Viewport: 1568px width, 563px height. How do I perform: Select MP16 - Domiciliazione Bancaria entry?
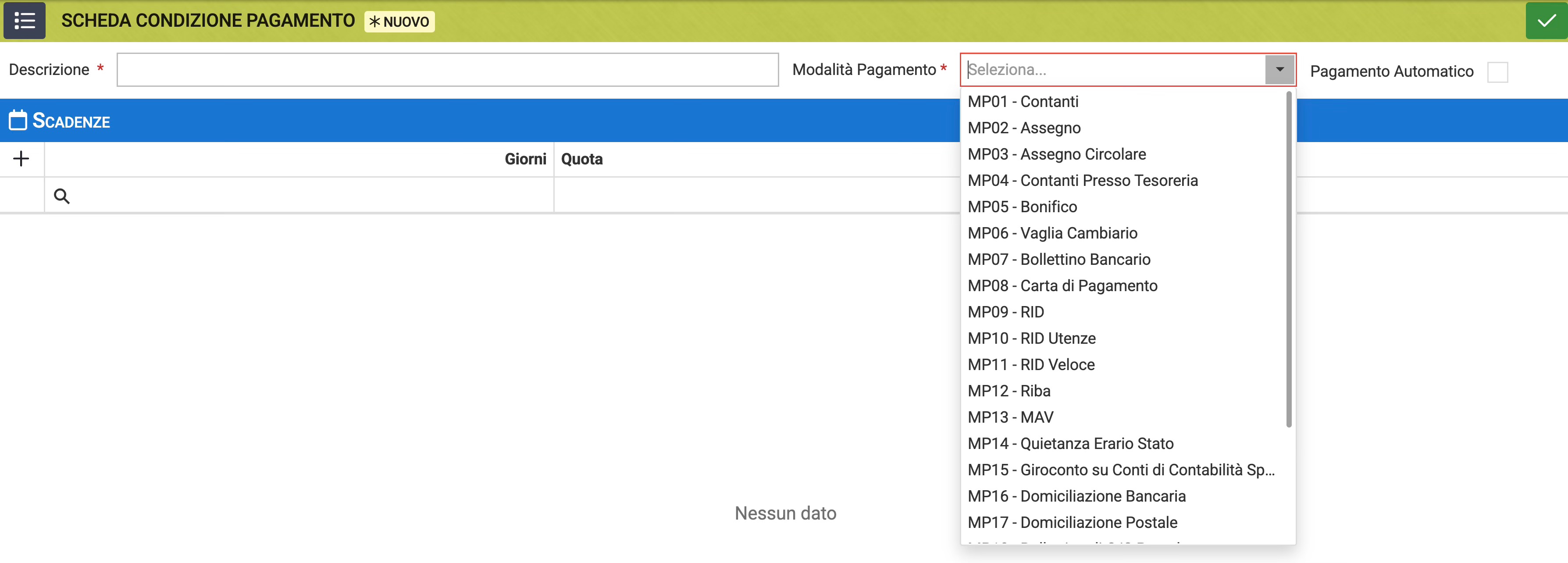(x=1076, y=496)
